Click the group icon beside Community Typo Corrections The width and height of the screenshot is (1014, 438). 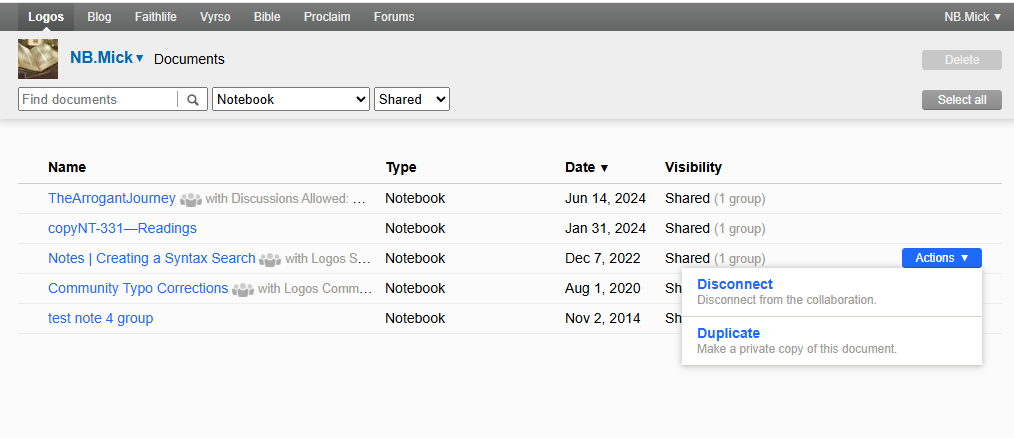point(243,289)
